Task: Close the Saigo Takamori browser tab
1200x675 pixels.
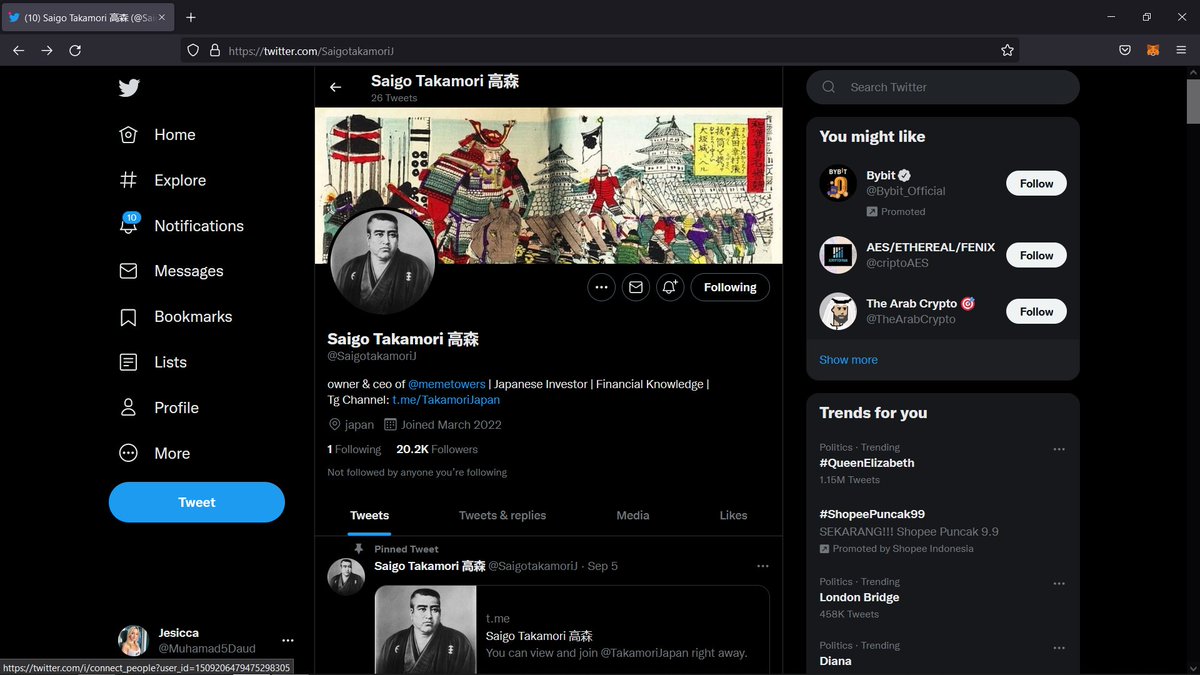Action: tap(163, 17)
